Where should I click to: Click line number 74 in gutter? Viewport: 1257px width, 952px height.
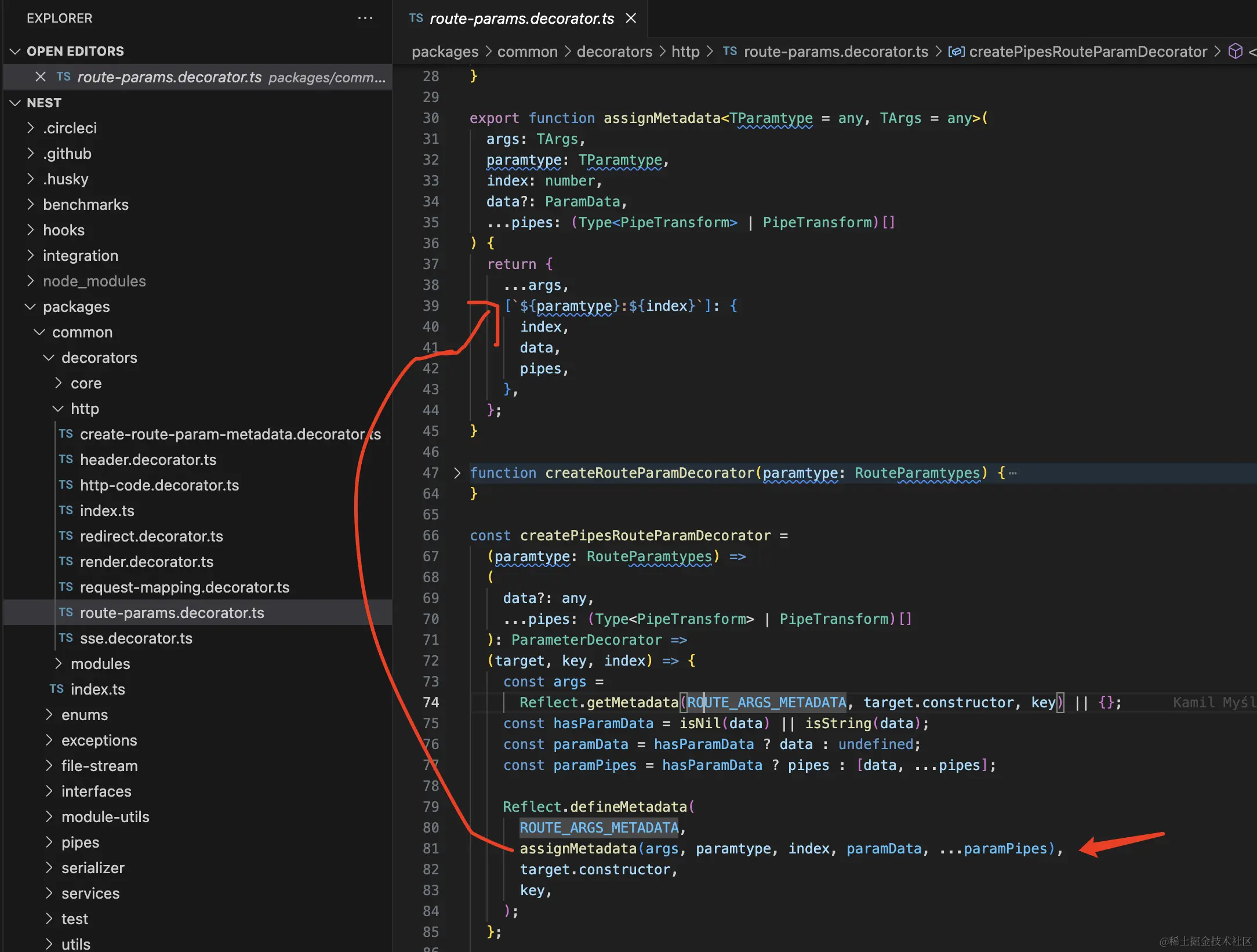click(x=431, y=703)
